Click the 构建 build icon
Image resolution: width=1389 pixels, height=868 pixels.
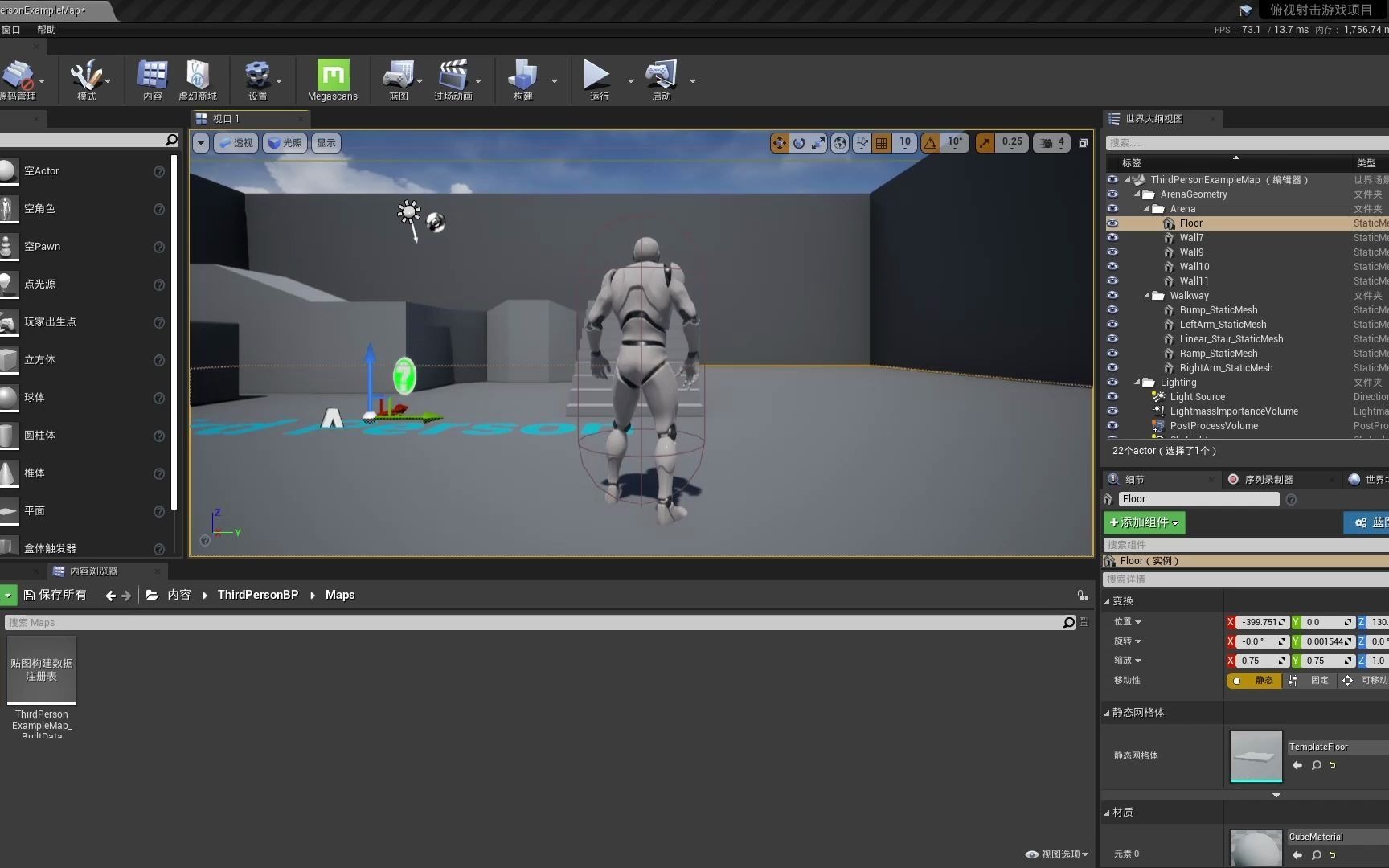pos(522,80)
